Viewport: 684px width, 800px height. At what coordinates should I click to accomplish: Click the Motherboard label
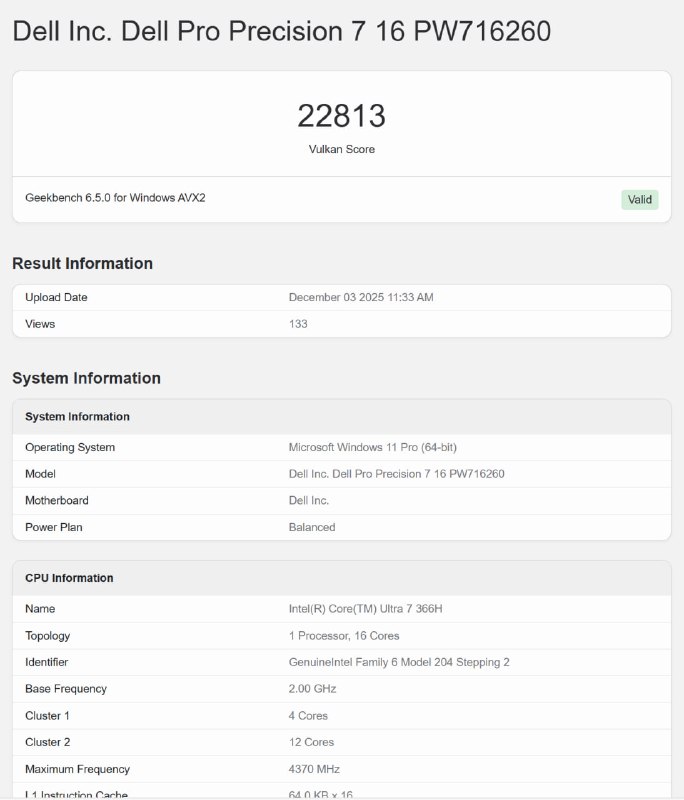pyautogui.click(x=57, y=501)
